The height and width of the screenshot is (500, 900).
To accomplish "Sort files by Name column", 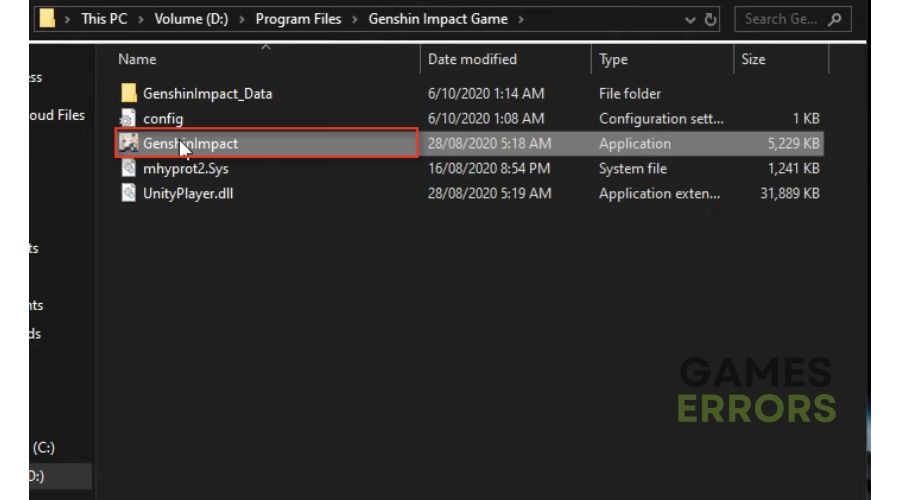I will [137, 59].
